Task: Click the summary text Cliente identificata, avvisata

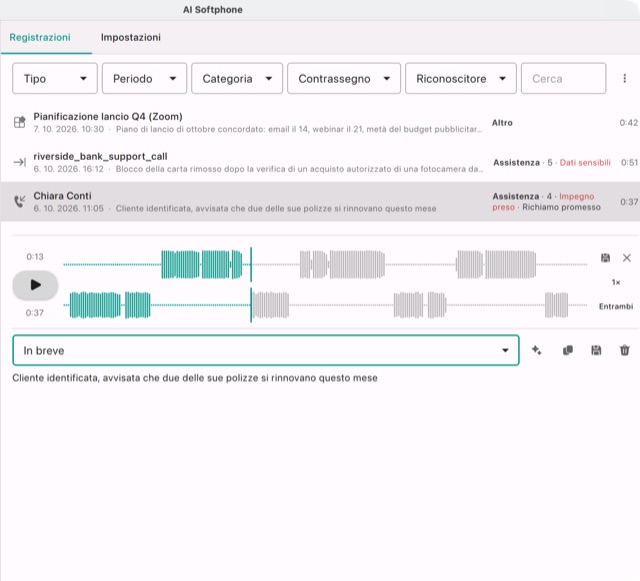Action: click(195, 378)
